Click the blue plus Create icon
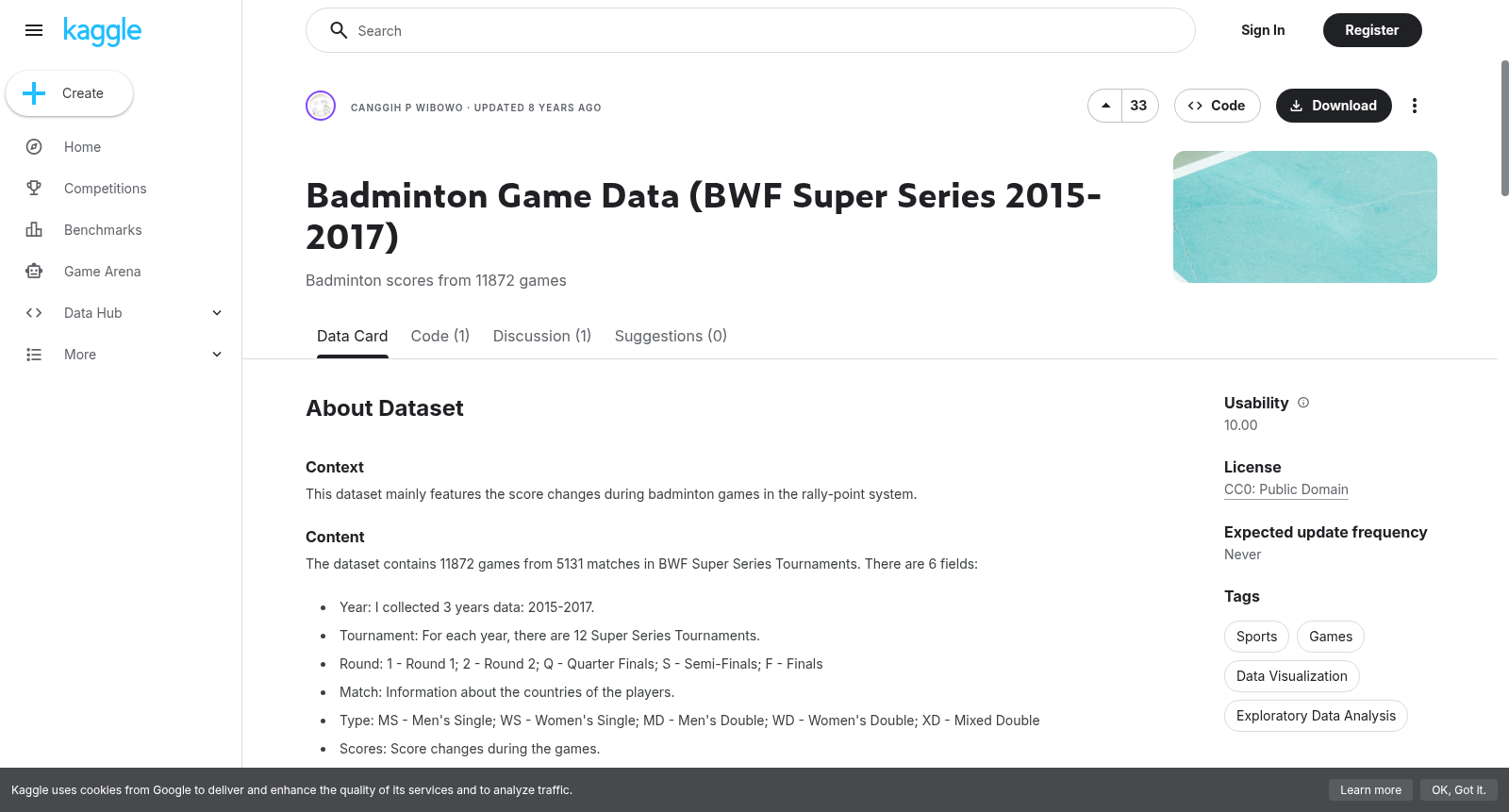 pos(34,93)
